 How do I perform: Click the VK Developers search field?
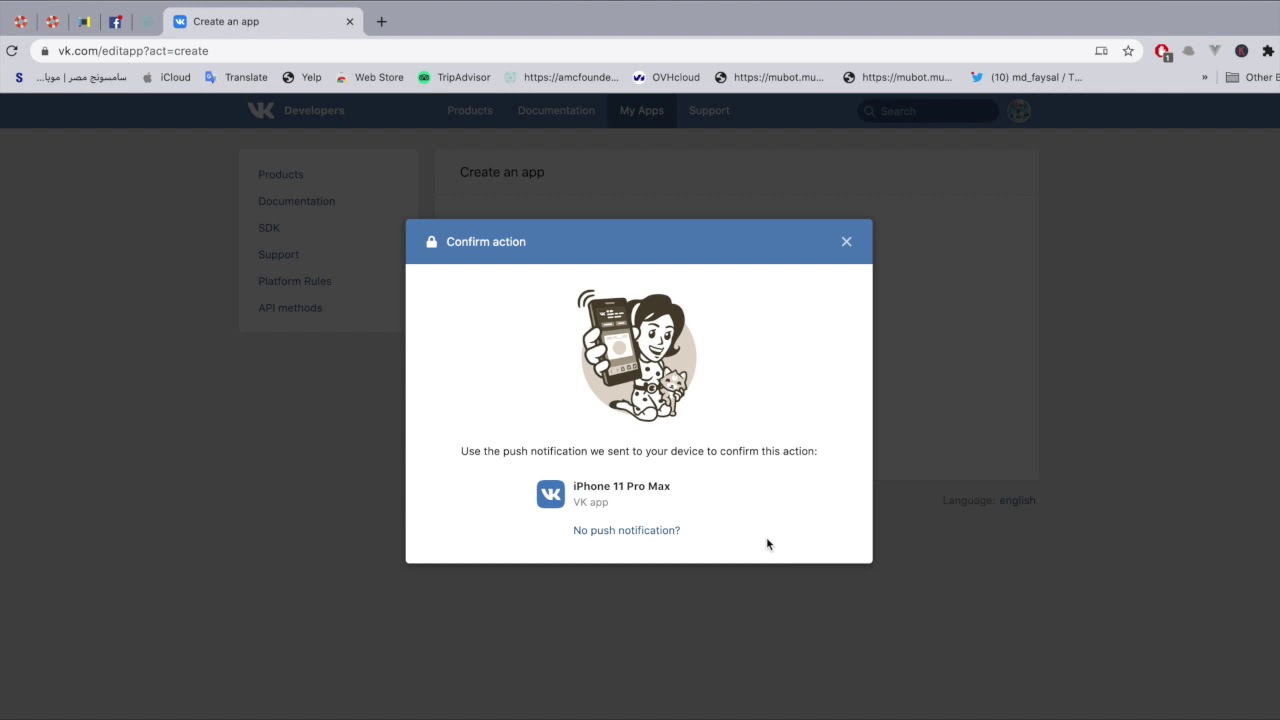click(928, 111)
